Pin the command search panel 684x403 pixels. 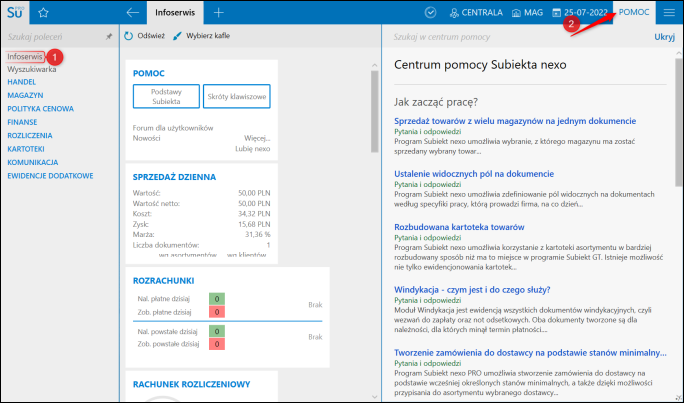point(109,37)
